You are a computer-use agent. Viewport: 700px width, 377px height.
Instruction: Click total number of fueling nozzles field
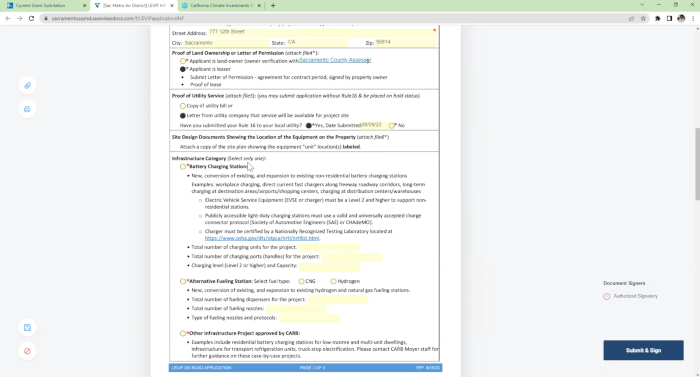click(296, 309)
